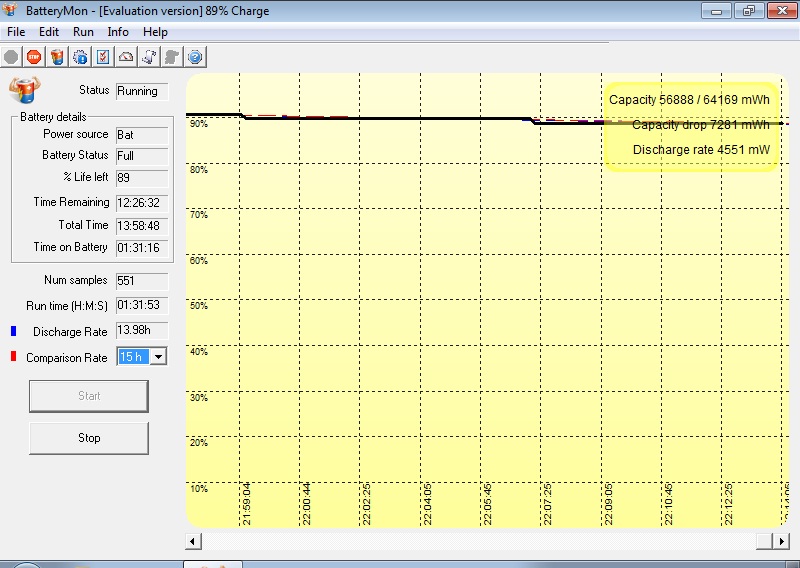Click the 22:07:25 time label on chart

(547, 504)
